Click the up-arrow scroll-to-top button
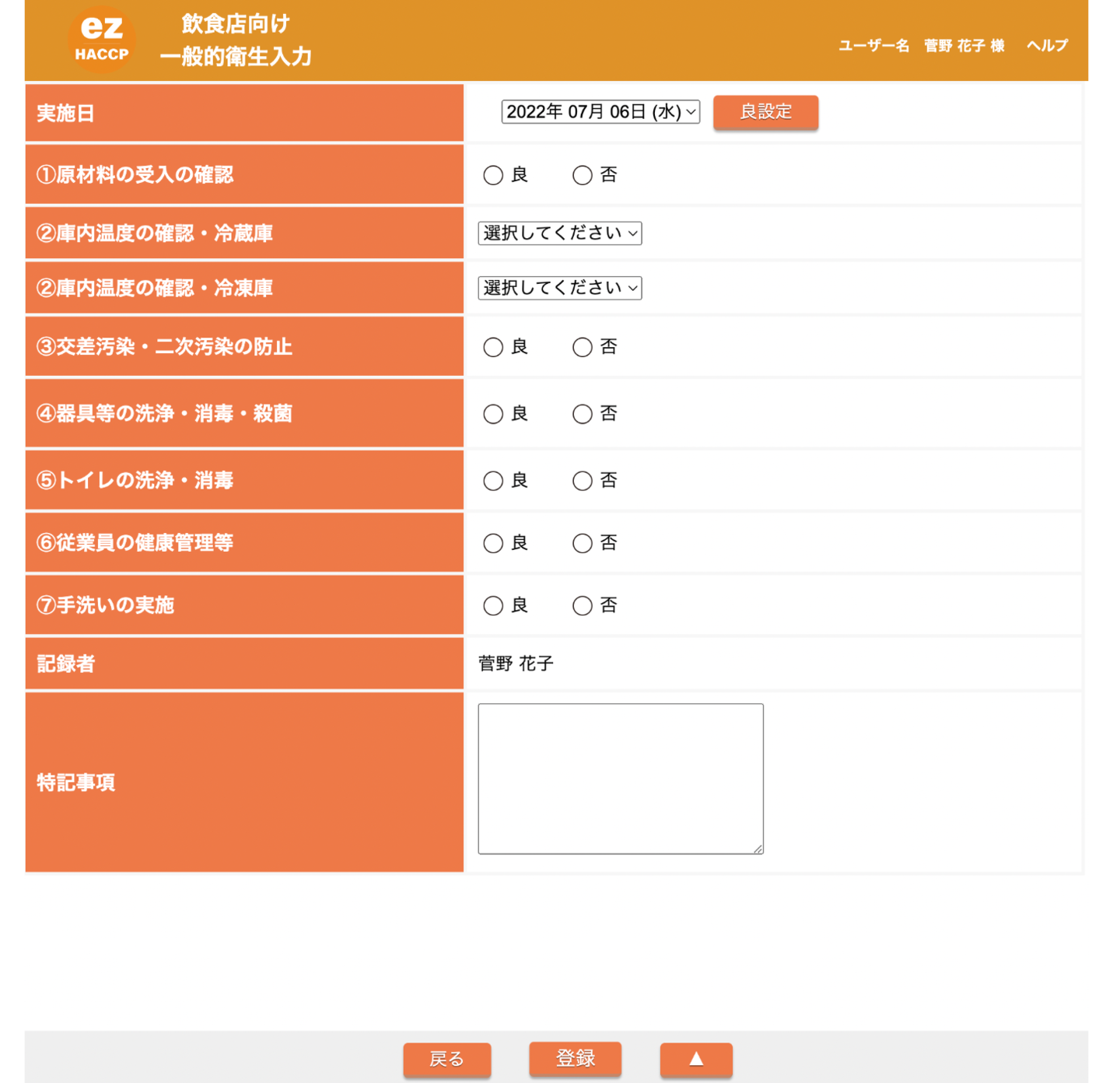 click(695, 1059)
